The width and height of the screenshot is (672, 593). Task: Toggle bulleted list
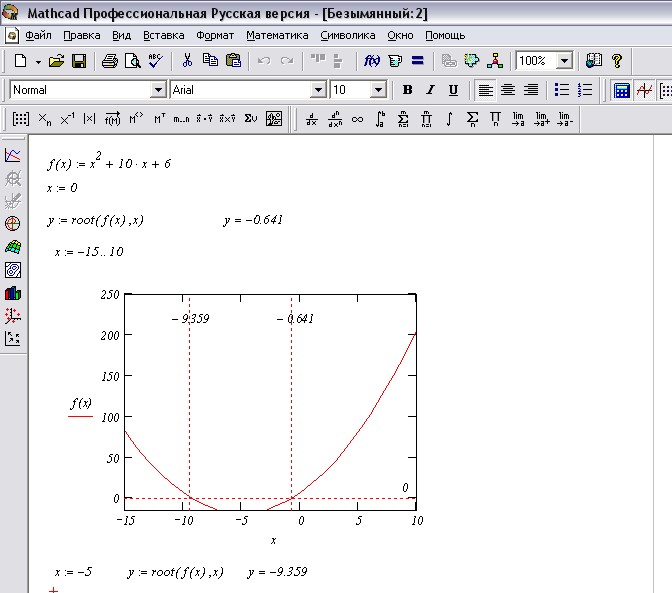[561, 90]
